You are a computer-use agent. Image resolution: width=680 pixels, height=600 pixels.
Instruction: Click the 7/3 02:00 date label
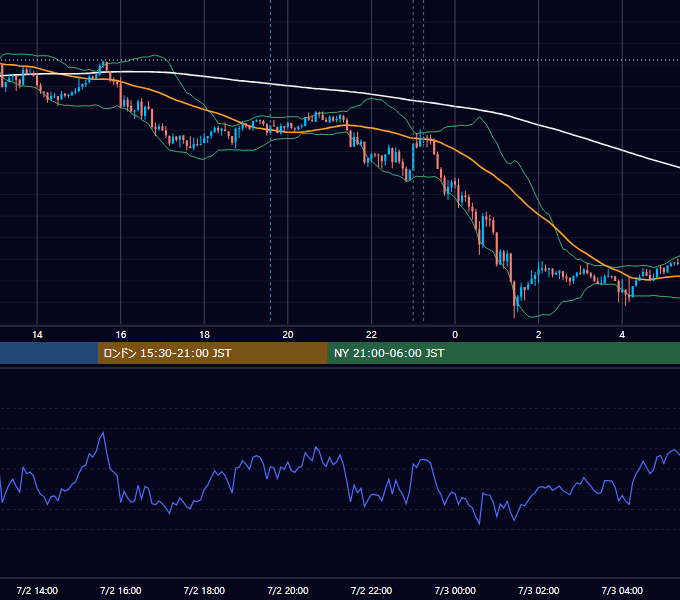pos(539,590)
